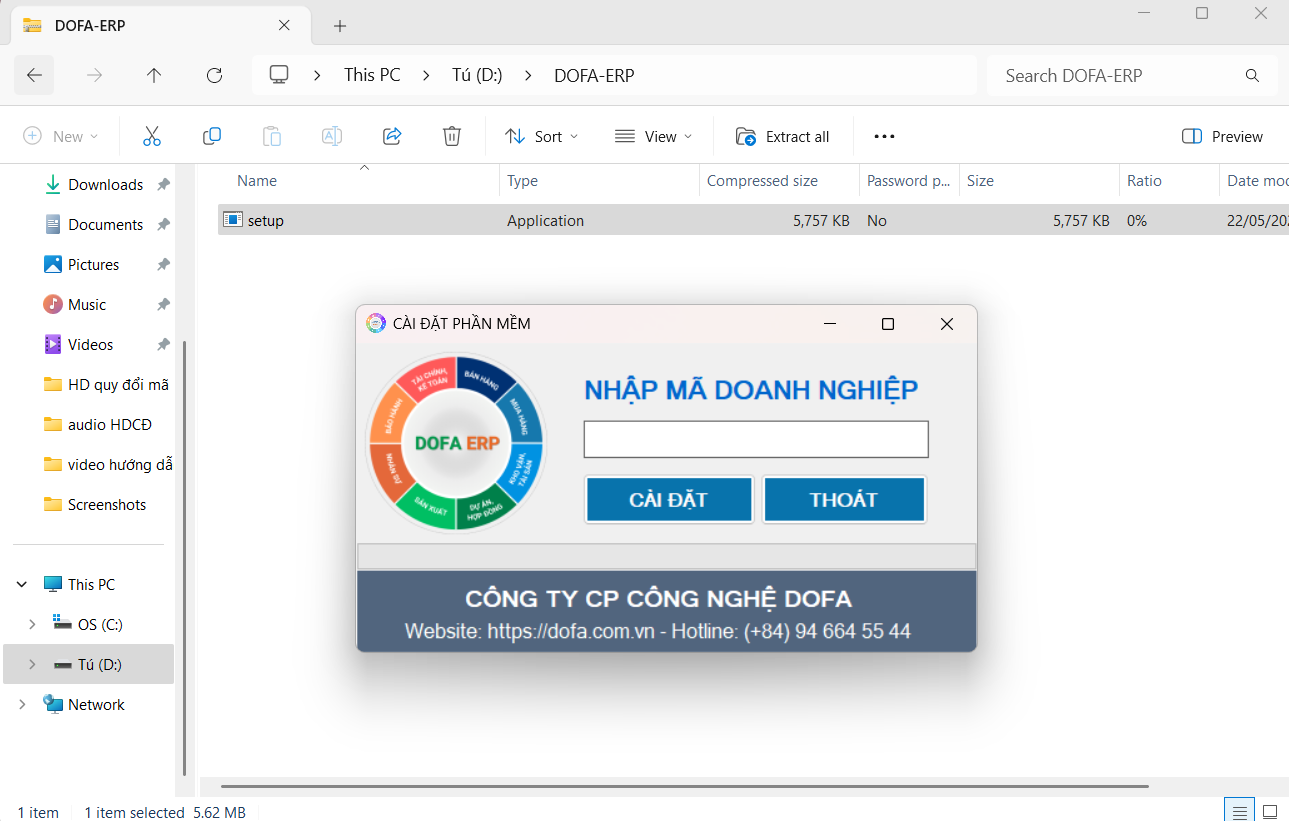Click the horizontal scrollbar of file list
Screen dimensions: 1289x821
click(684, 787)
